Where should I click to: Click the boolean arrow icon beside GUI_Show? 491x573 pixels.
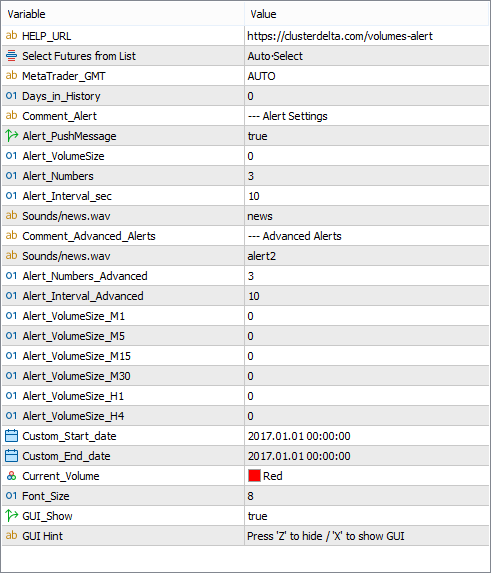pos(11,516)
